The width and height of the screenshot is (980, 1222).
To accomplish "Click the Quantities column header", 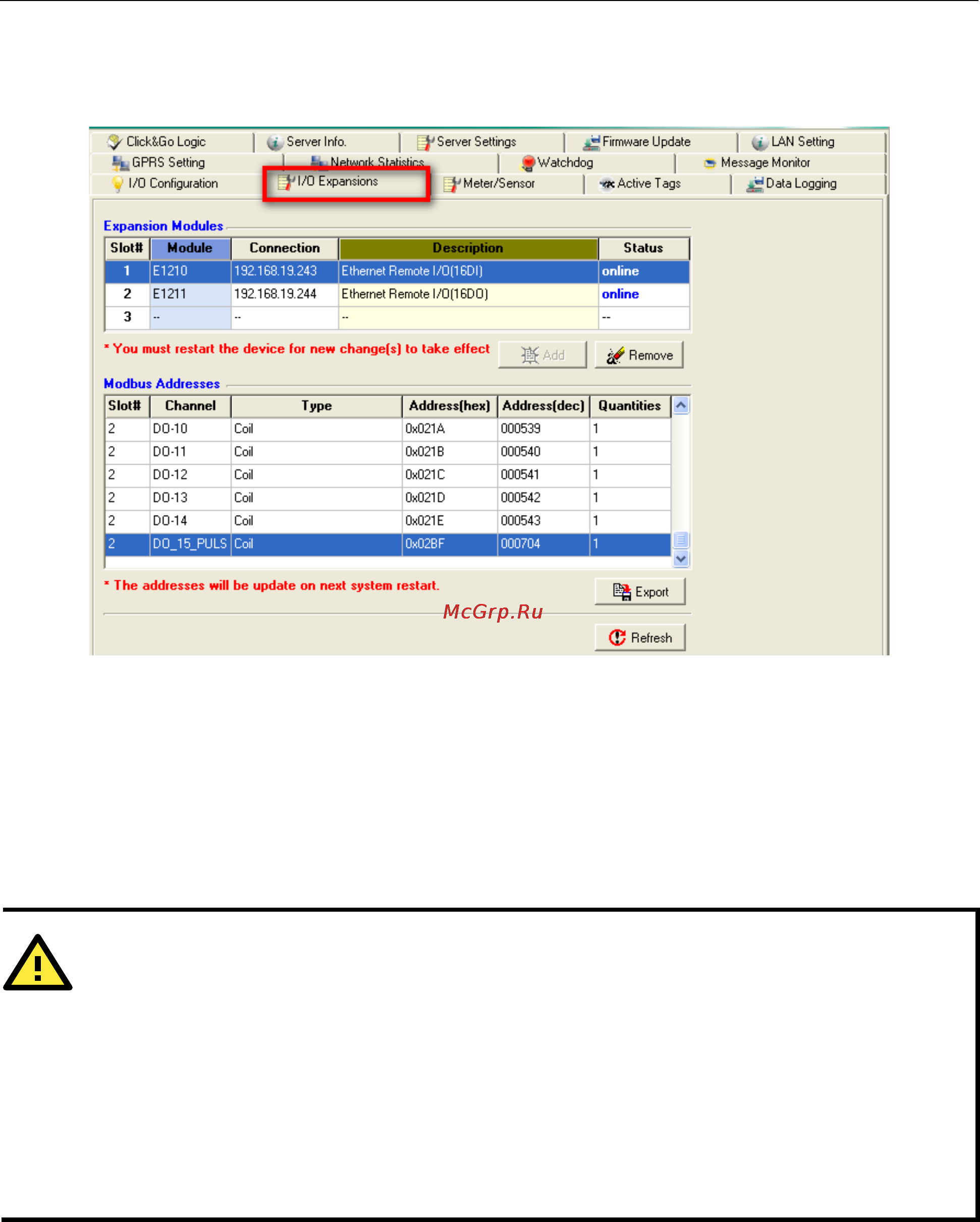I will pos(630,406).
